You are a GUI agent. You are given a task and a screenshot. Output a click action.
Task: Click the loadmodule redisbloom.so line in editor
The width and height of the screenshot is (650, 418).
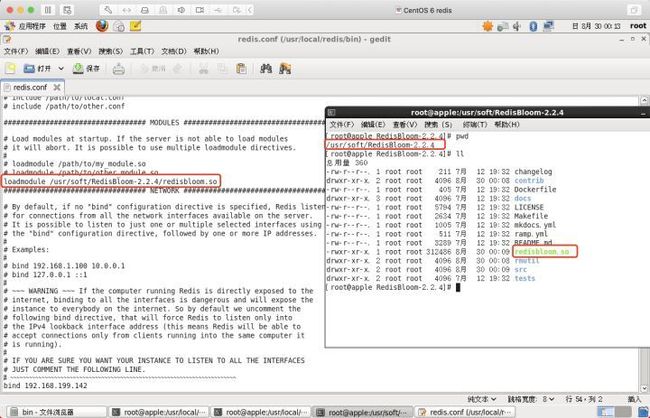click(x=111, y=181)
